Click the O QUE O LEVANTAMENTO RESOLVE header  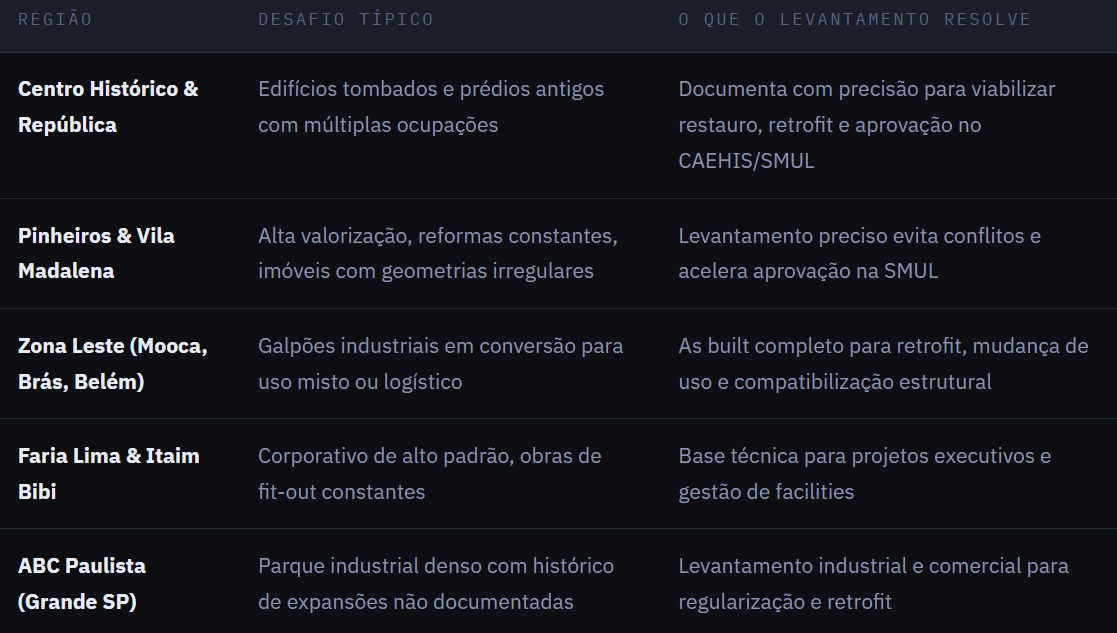click(854, 19)
